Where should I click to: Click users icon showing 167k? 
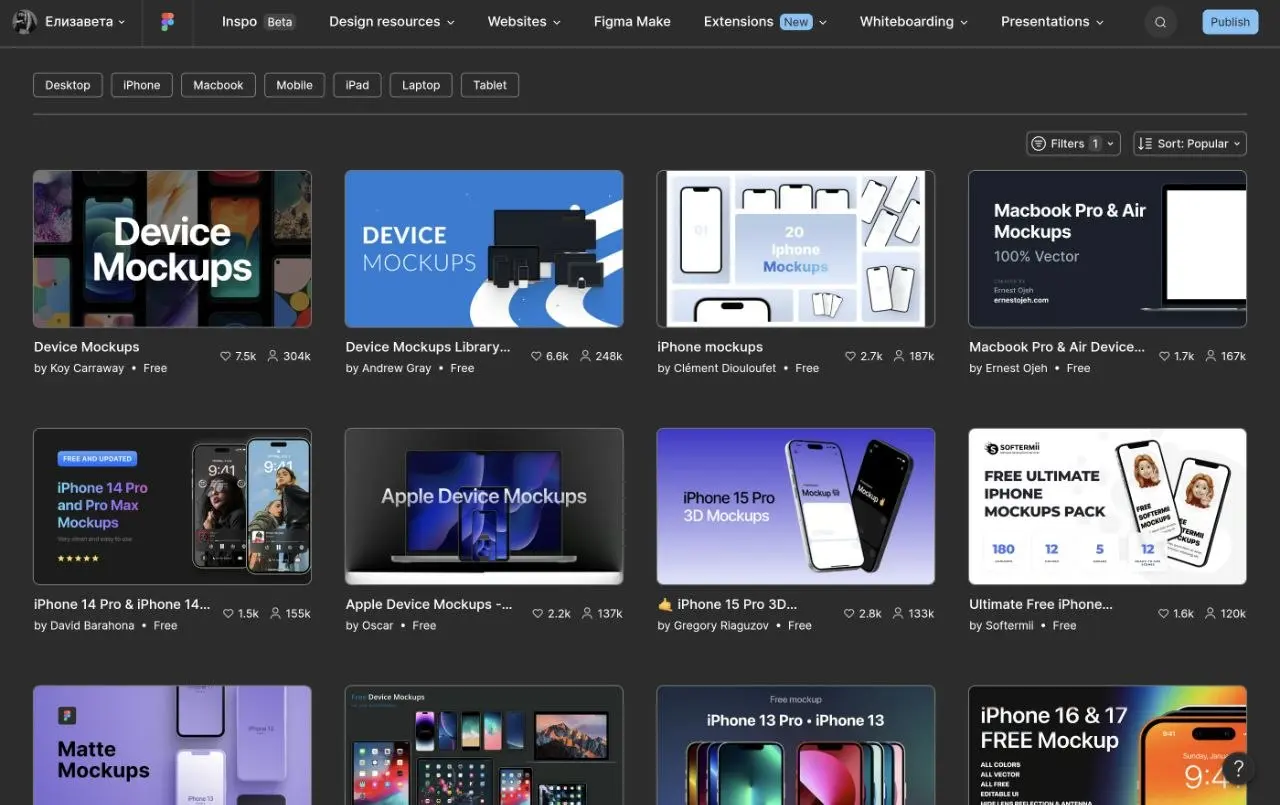pyautogui.click(x=1210, y=356)
